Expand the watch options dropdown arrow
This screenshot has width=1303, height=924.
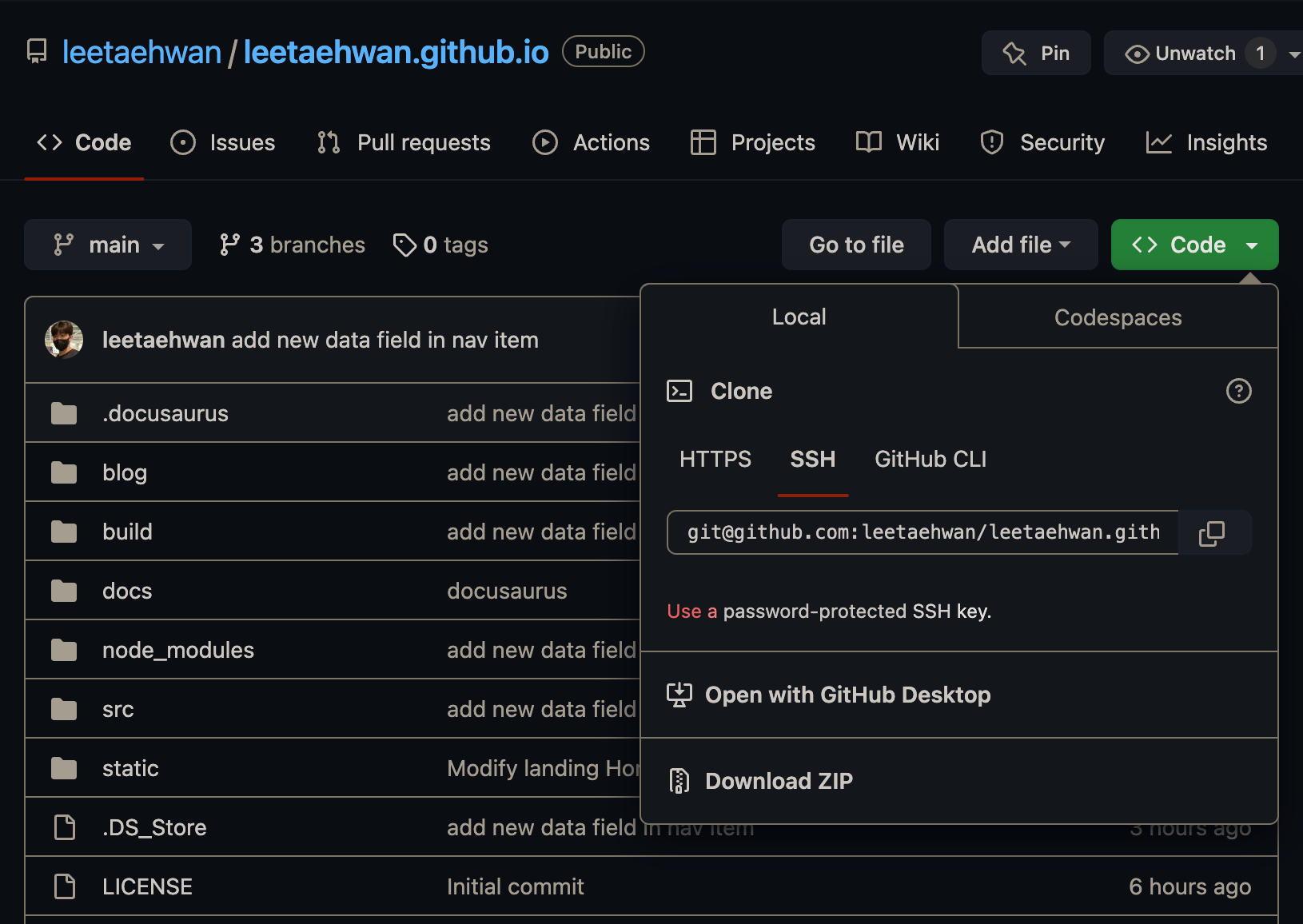1293,54
